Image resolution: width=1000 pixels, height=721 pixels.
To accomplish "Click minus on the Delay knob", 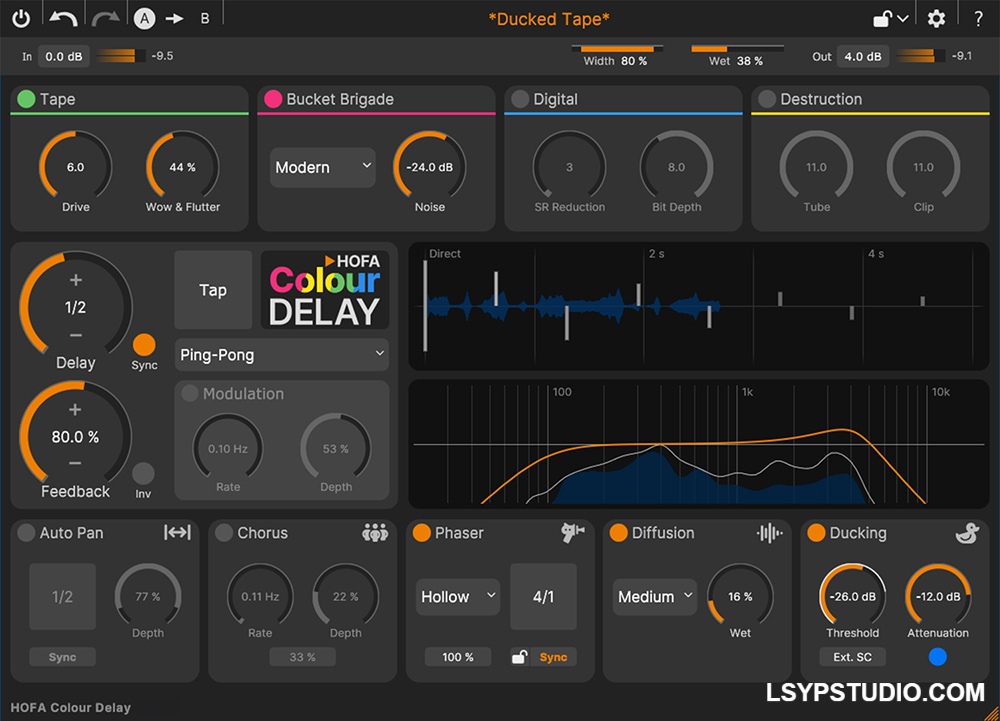I will click(75, 335).
